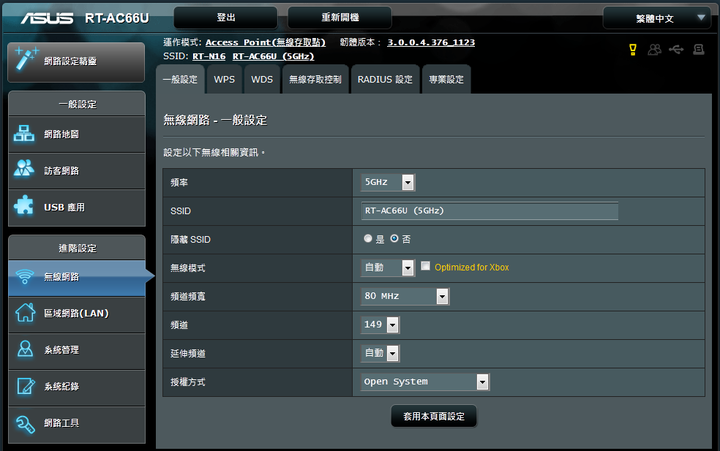The image size is (720, 451).
Task: Select 是 to hide the SSID
Action: (367, 238)
